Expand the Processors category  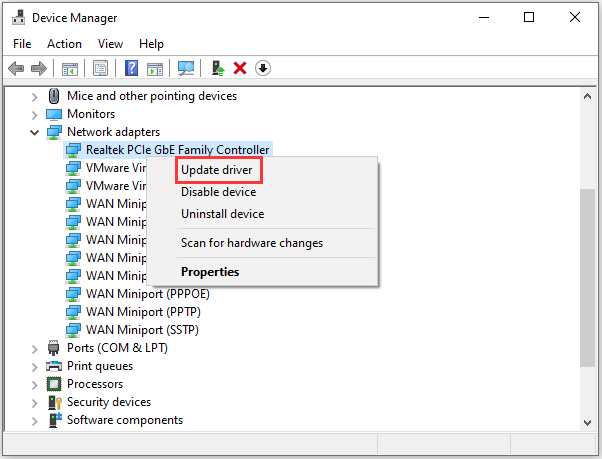tap(35, 385)
